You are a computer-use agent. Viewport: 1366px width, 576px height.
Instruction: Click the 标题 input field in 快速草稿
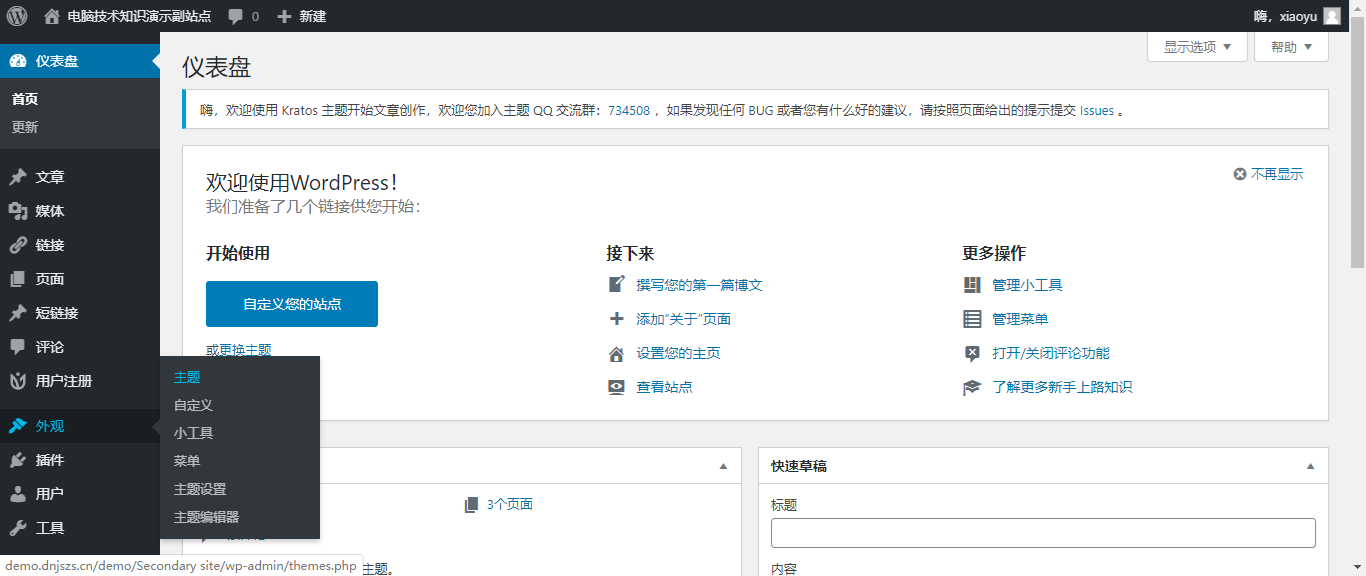click(x=1043, y=533)
